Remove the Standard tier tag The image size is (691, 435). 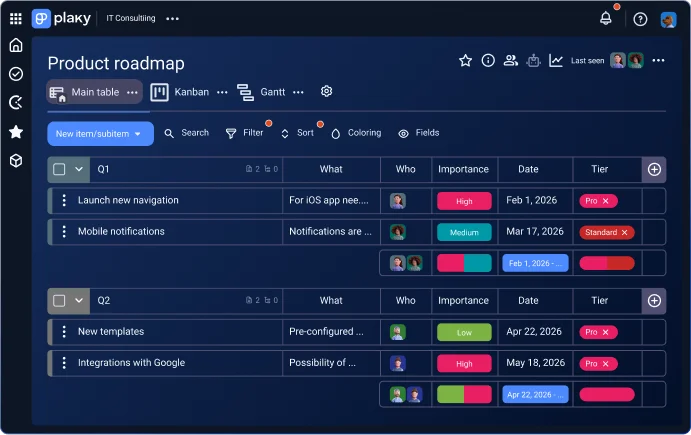click(x=624, y=232)
